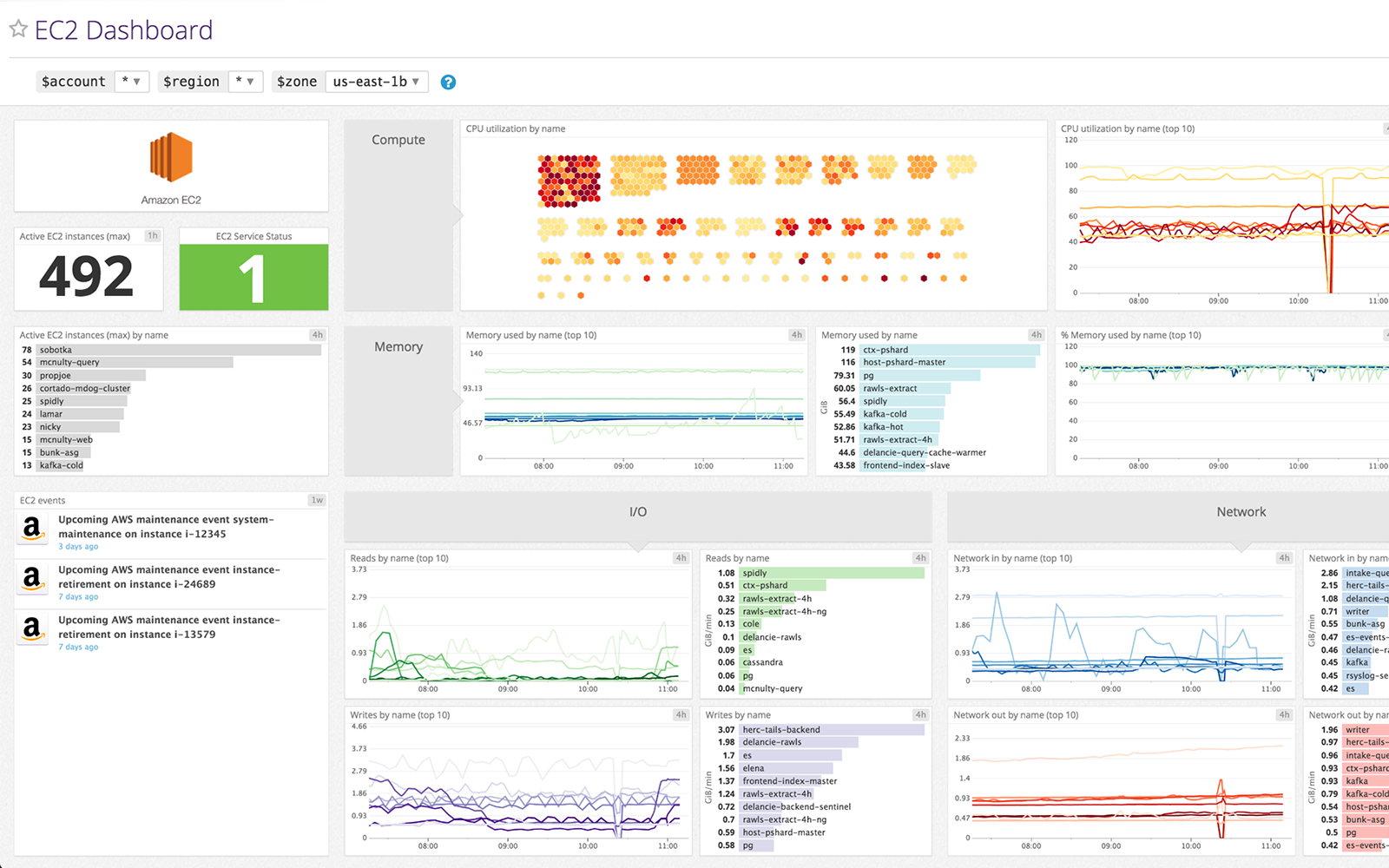Switch focus to the Memory section header
1389x868 pixels.
[398, 345]
